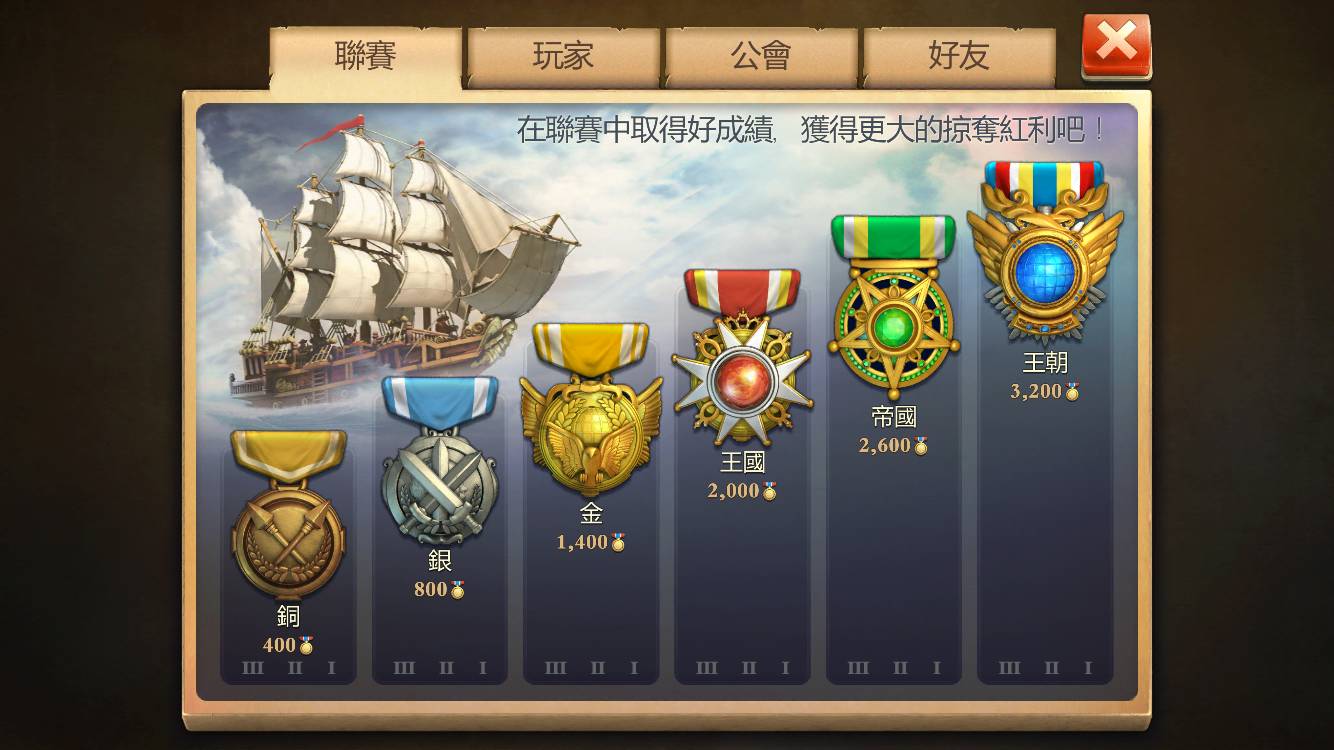Open the 聯賽 league tab
1334x750 pixels.
[x=365, y=56]
